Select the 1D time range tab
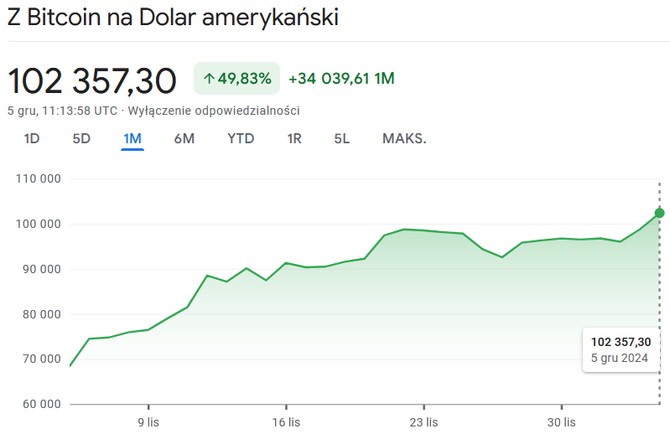 coord(32,139)
